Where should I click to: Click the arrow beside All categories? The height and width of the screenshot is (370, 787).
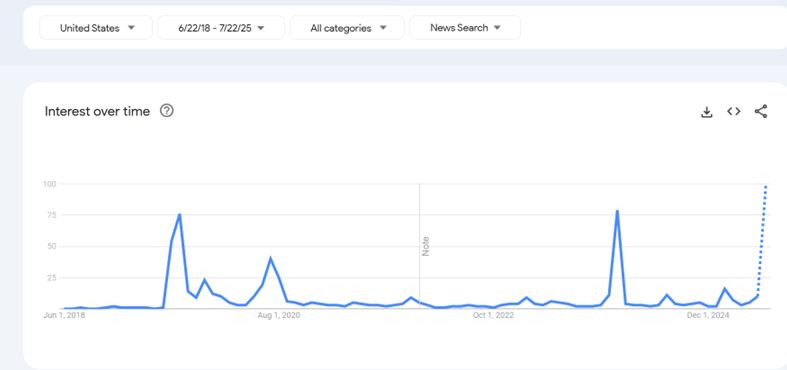click(x=383, y=28)
